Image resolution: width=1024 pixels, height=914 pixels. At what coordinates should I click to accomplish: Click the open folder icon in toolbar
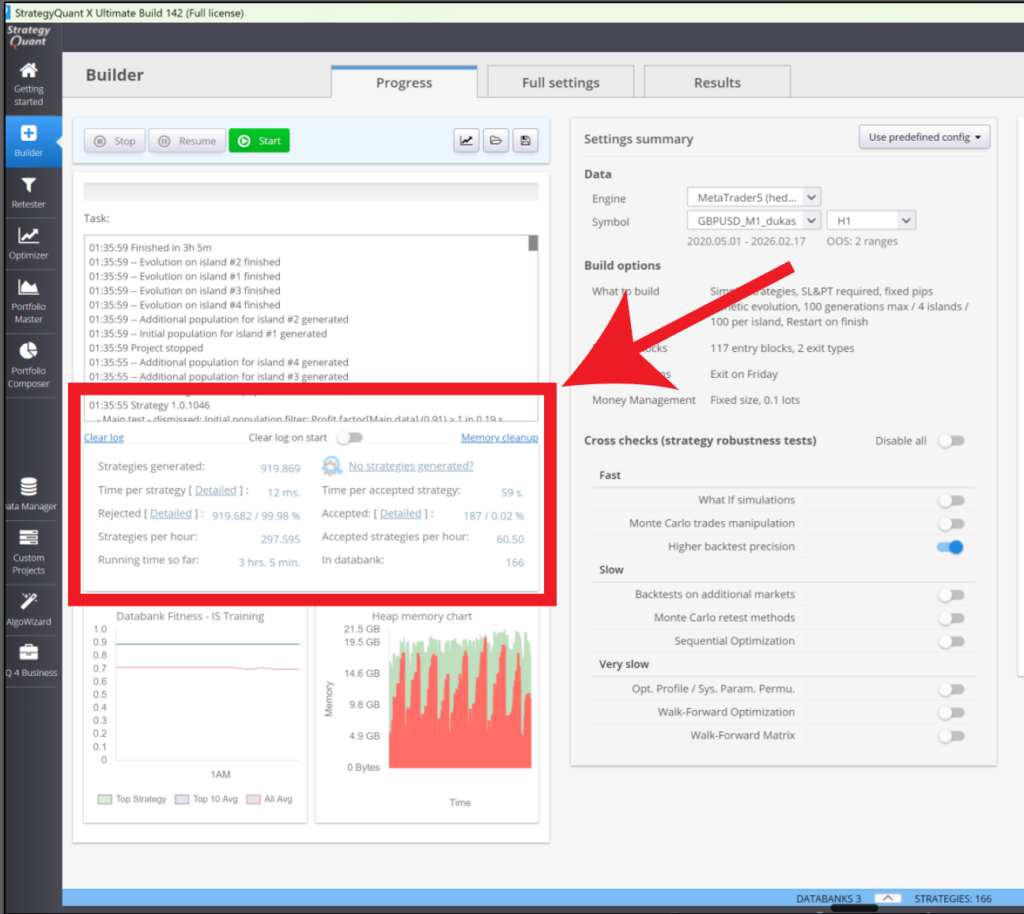pyautogui.click(x=495, y=141)
